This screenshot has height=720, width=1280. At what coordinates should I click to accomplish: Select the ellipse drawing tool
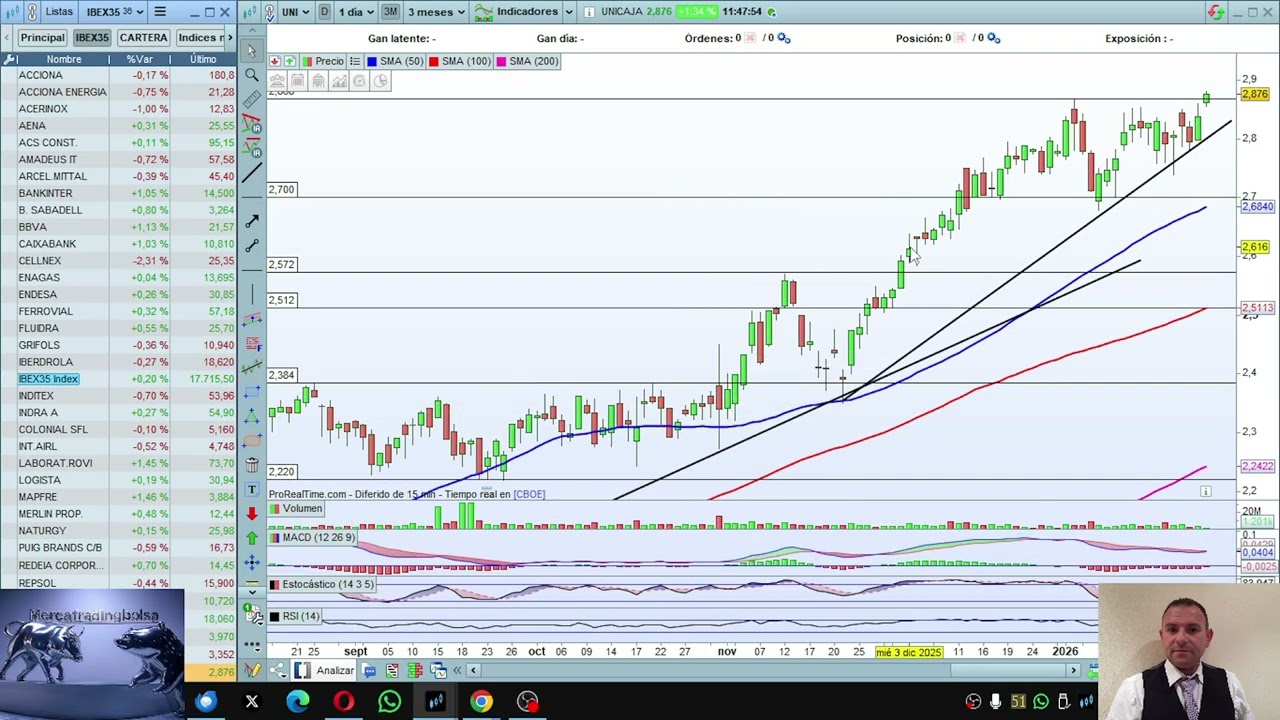(x=251, y=440)
